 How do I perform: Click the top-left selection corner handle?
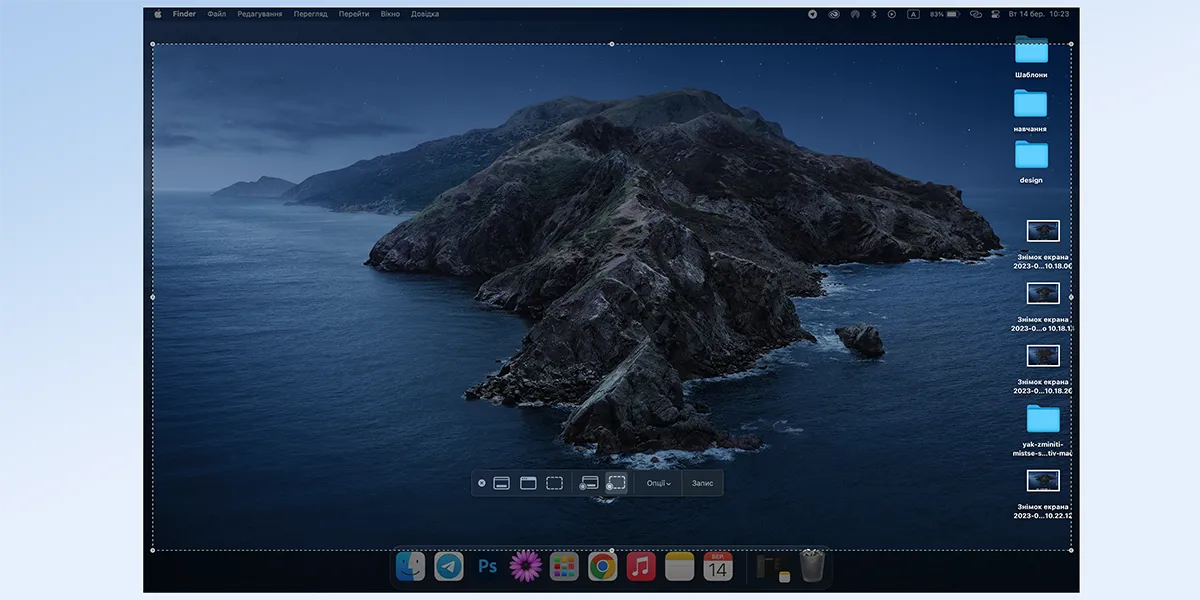153,44
